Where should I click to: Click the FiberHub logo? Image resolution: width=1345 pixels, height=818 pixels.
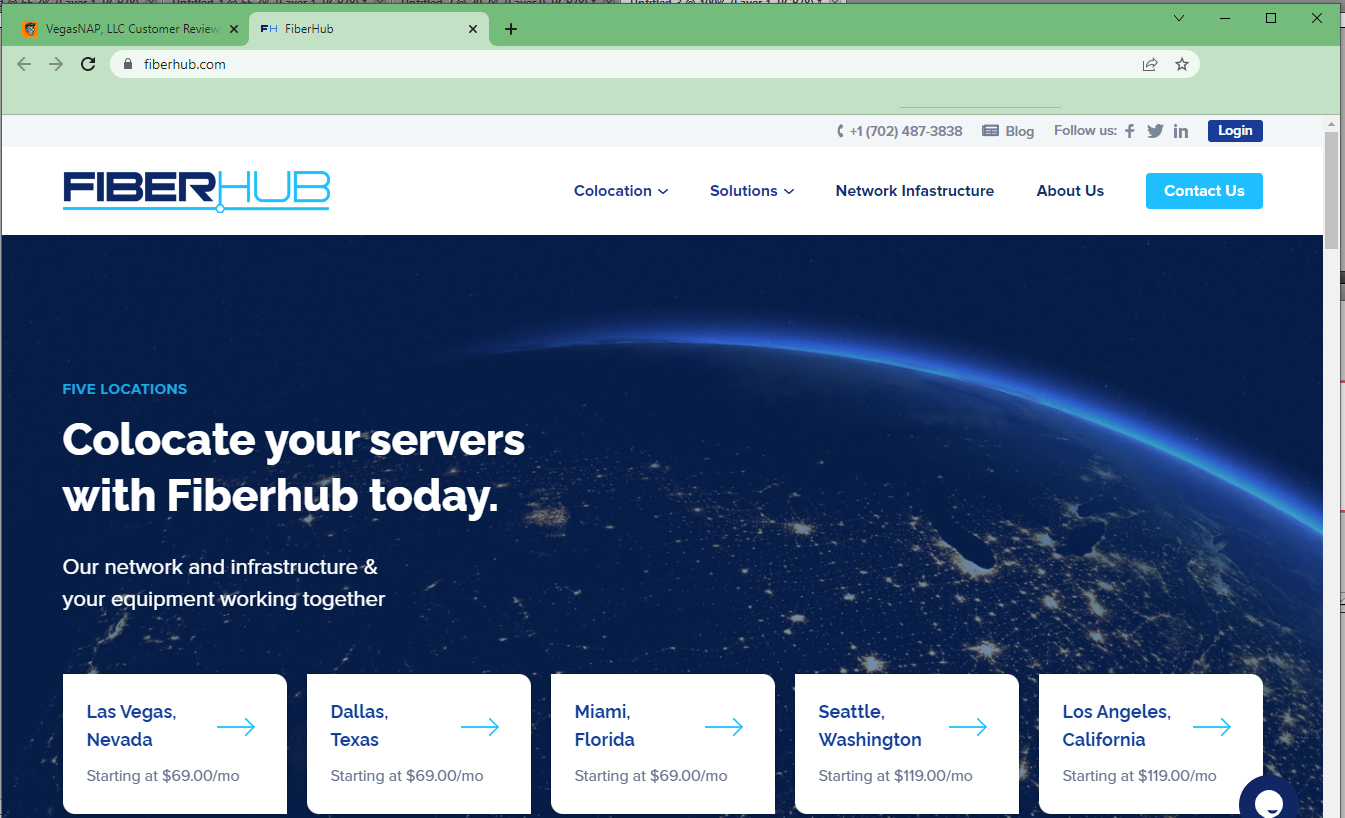[196, 191]
